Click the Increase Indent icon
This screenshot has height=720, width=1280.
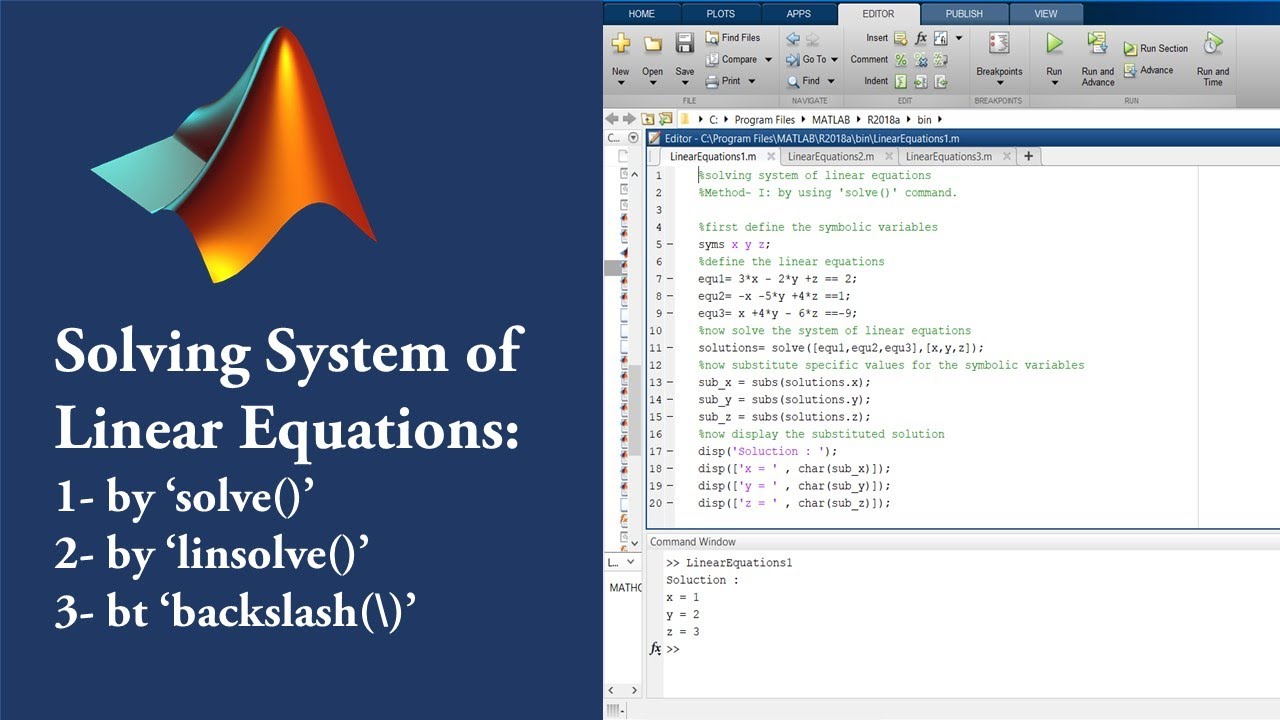point(921,82)
